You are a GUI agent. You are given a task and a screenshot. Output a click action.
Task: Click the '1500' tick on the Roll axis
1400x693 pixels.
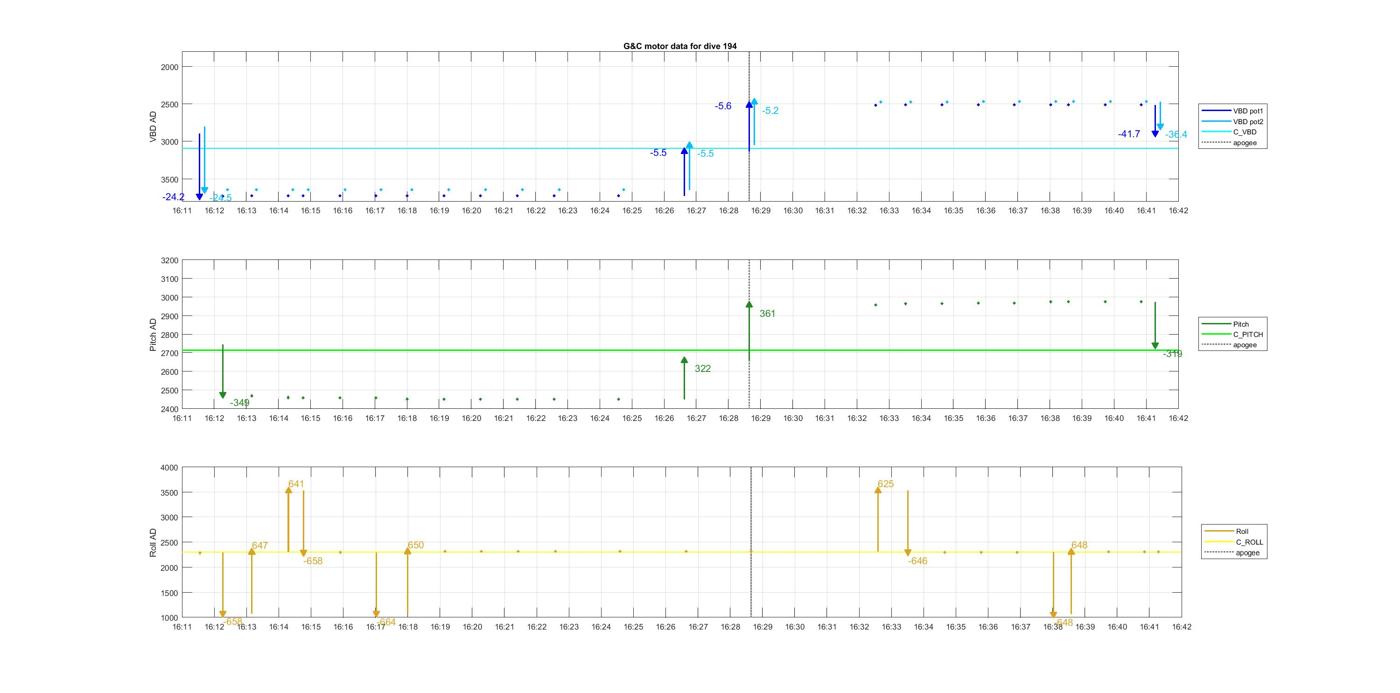coord(168,593)
